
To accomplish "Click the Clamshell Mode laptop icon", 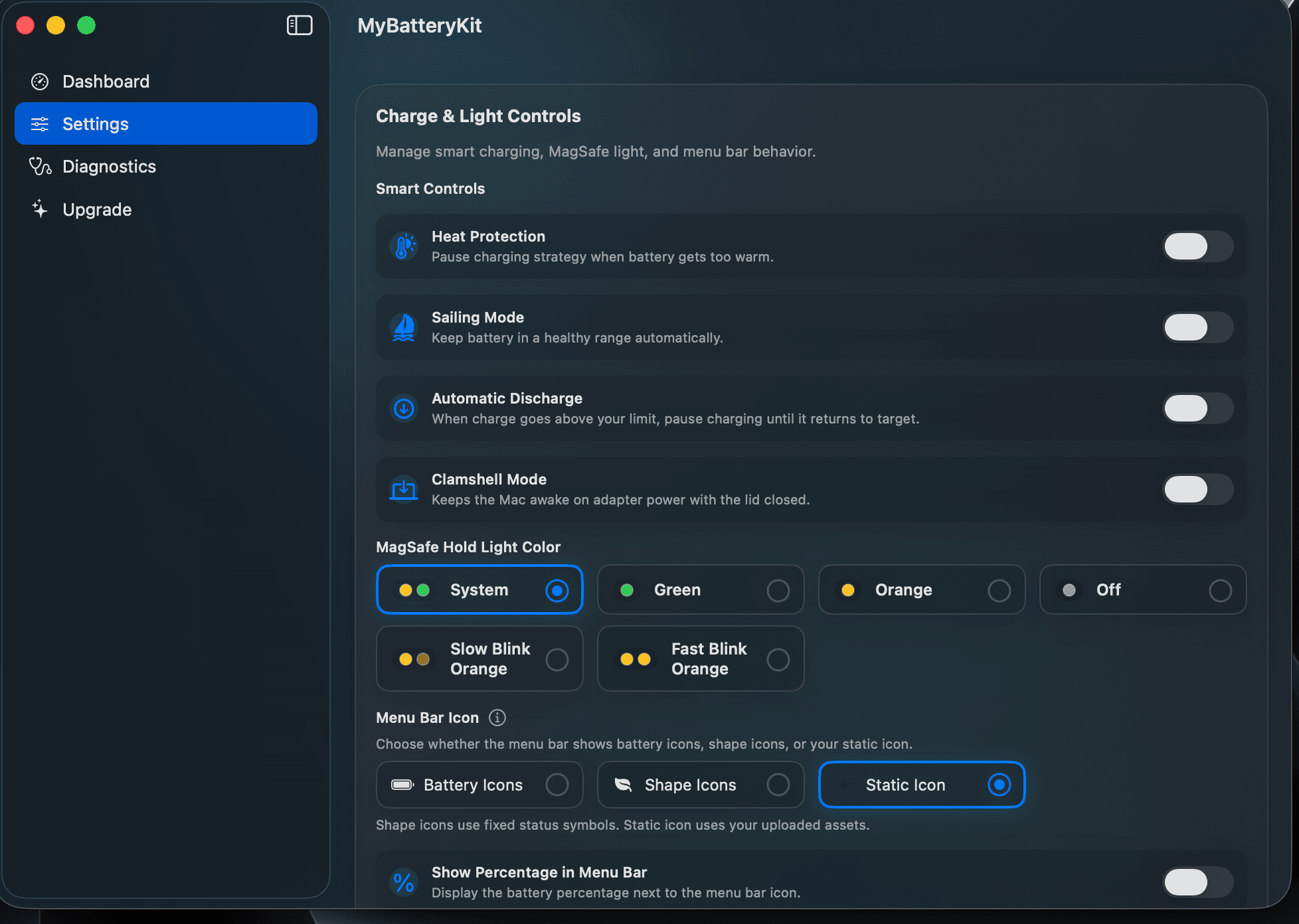I will pyautogui.click(x=404, y=489).
